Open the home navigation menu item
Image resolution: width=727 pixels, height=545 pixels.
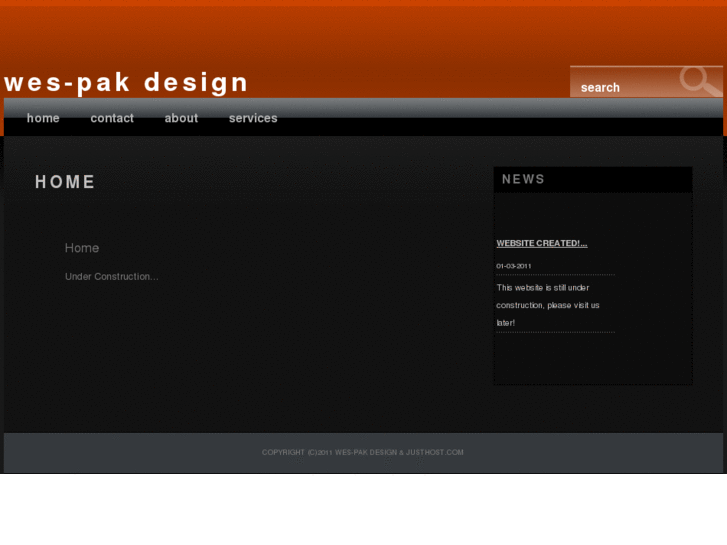click(x=43, y=118)
